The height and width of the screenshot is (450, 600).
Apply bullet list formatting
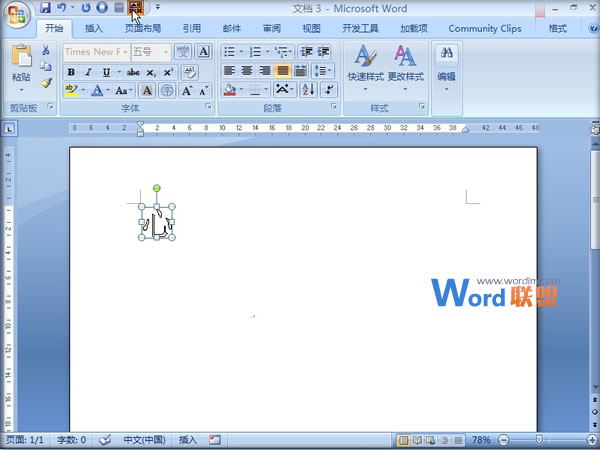point(229,52)
